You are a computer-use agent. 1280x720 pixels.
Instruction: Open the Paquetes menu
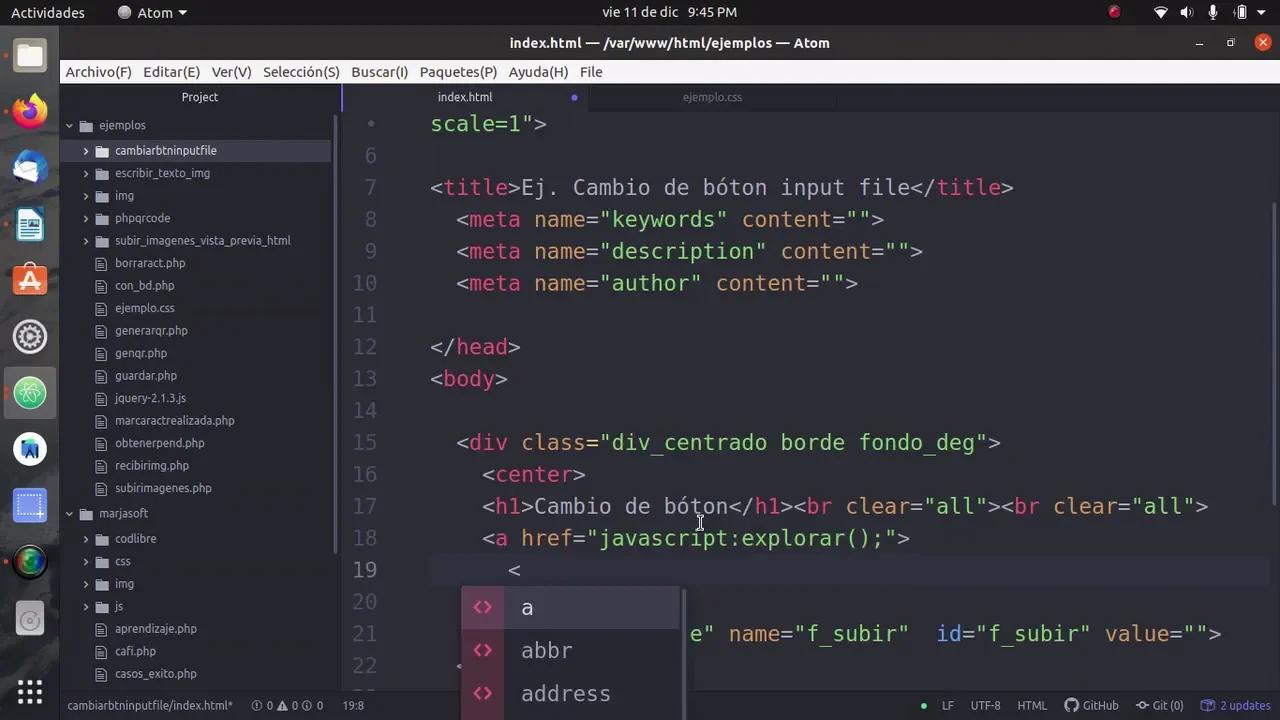point(457,71)
